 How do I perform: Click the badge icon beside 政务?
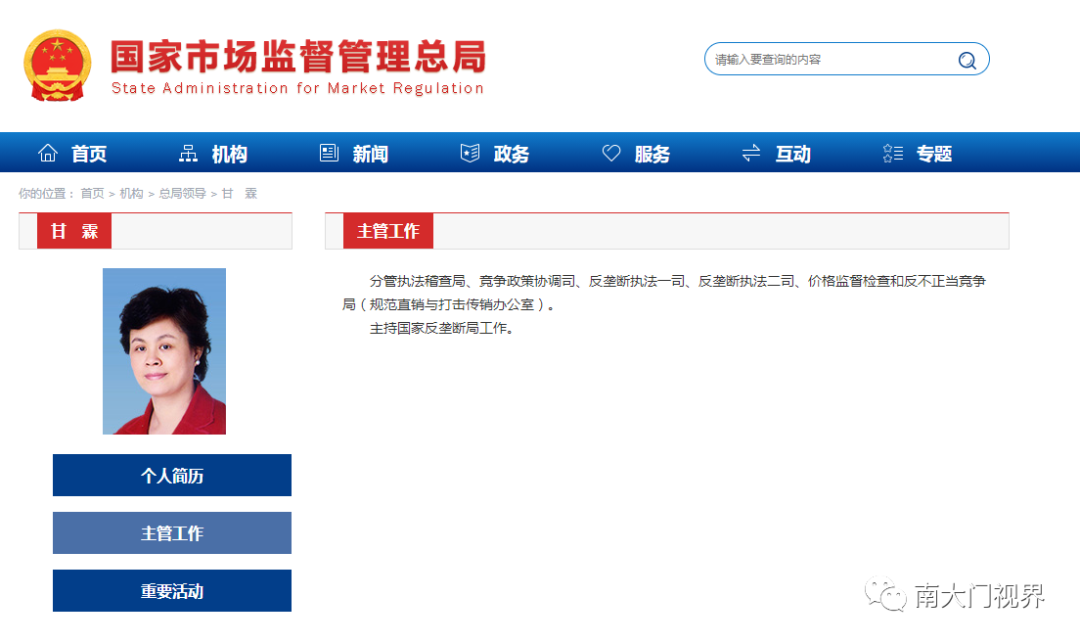tap(470, 153)
